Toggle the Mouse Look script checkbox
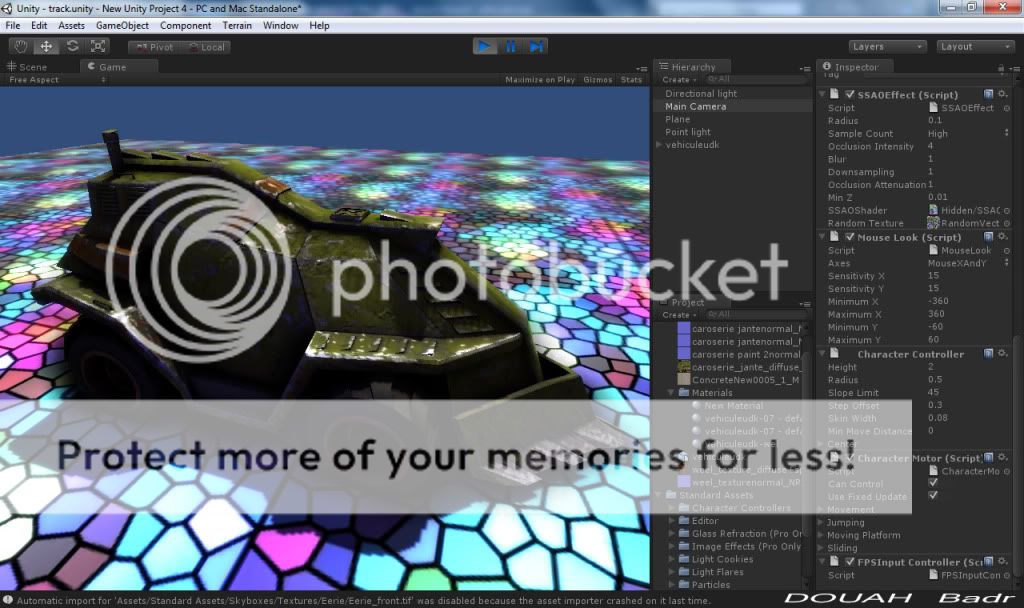This screenshot has height=608, width=1024. pos(850,237)
